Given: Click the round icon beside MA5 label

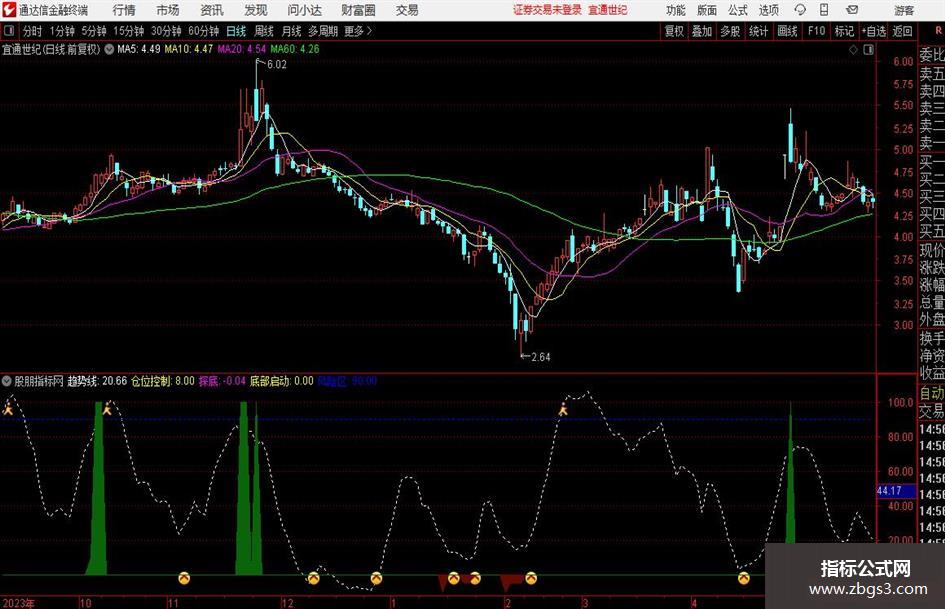Looking at the screenshot, I should pyautogui.click(x=109, y=48).
